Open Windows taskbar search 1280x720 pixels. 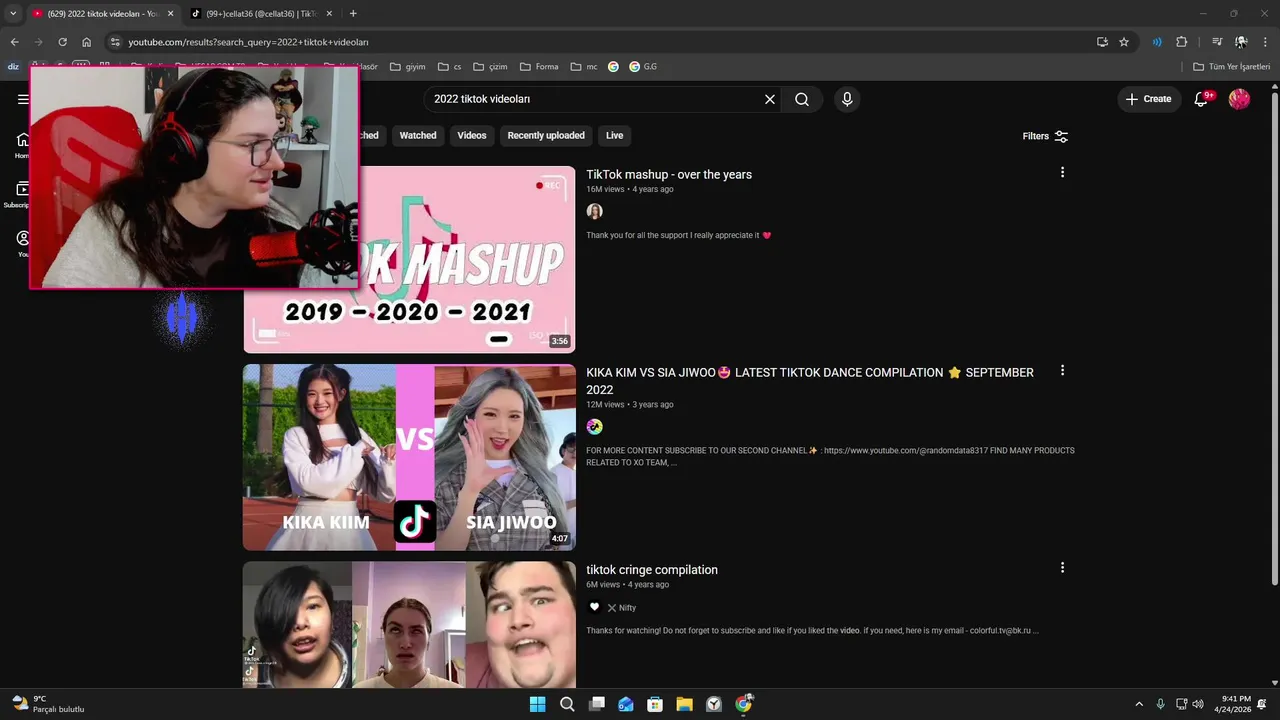coord(567,704)
